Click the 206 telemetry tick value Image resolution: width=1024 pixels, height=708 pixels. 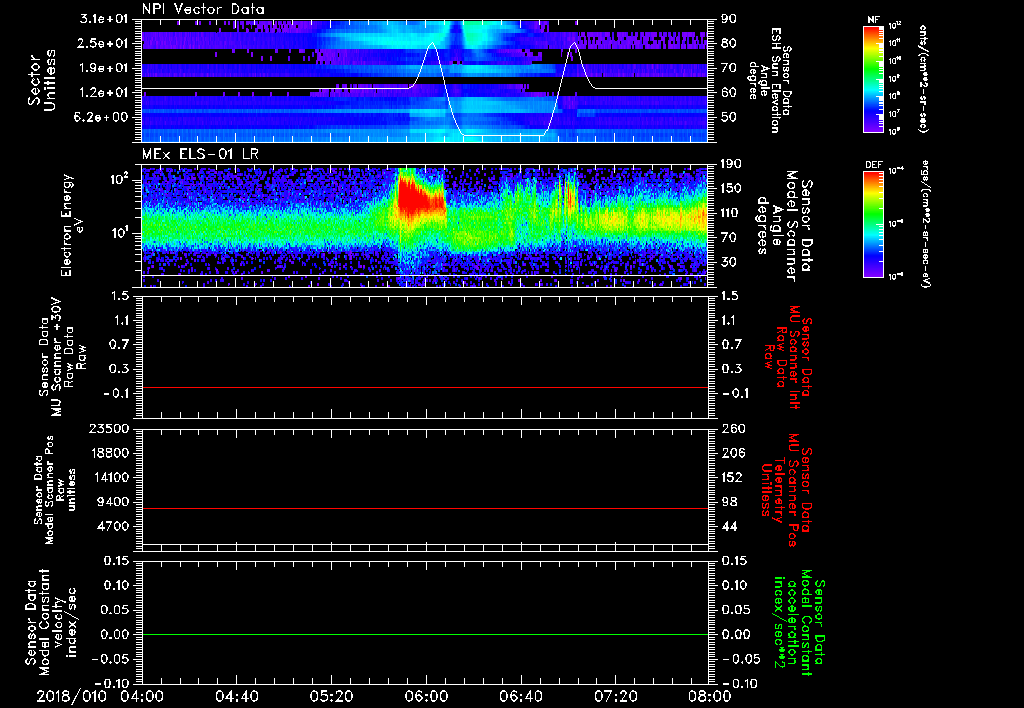(x=733, y=453)
